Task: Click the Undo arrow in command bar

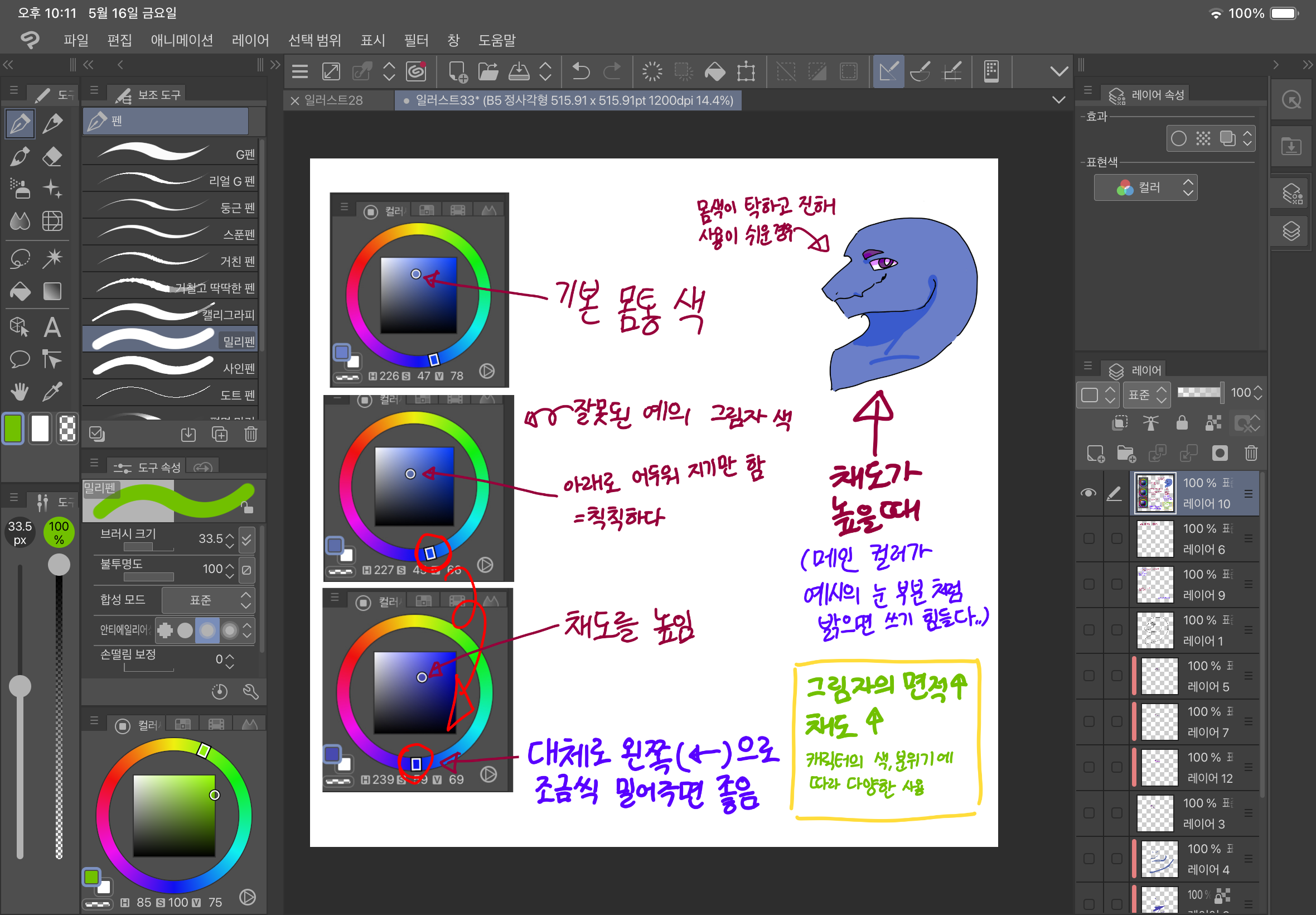Action: tap(580, 71)
